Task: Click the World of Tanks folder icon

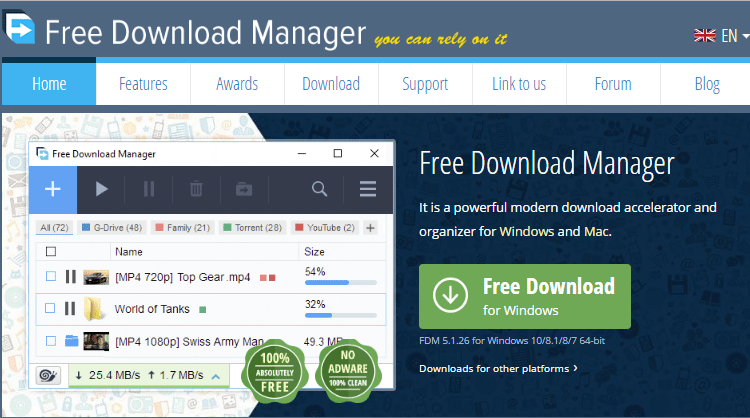Action: [93, 308]
